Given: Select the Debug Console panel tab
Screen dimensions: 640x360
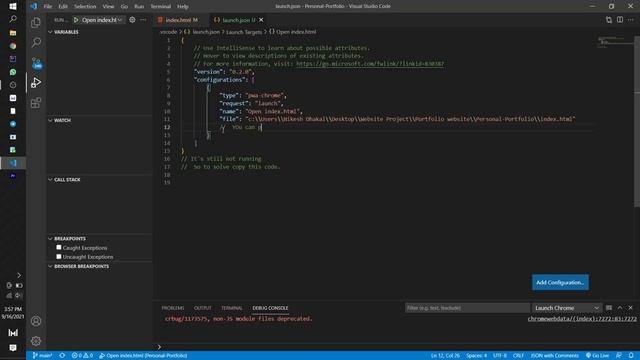Looking at the screenshot, I should click(x=270, y=308).
